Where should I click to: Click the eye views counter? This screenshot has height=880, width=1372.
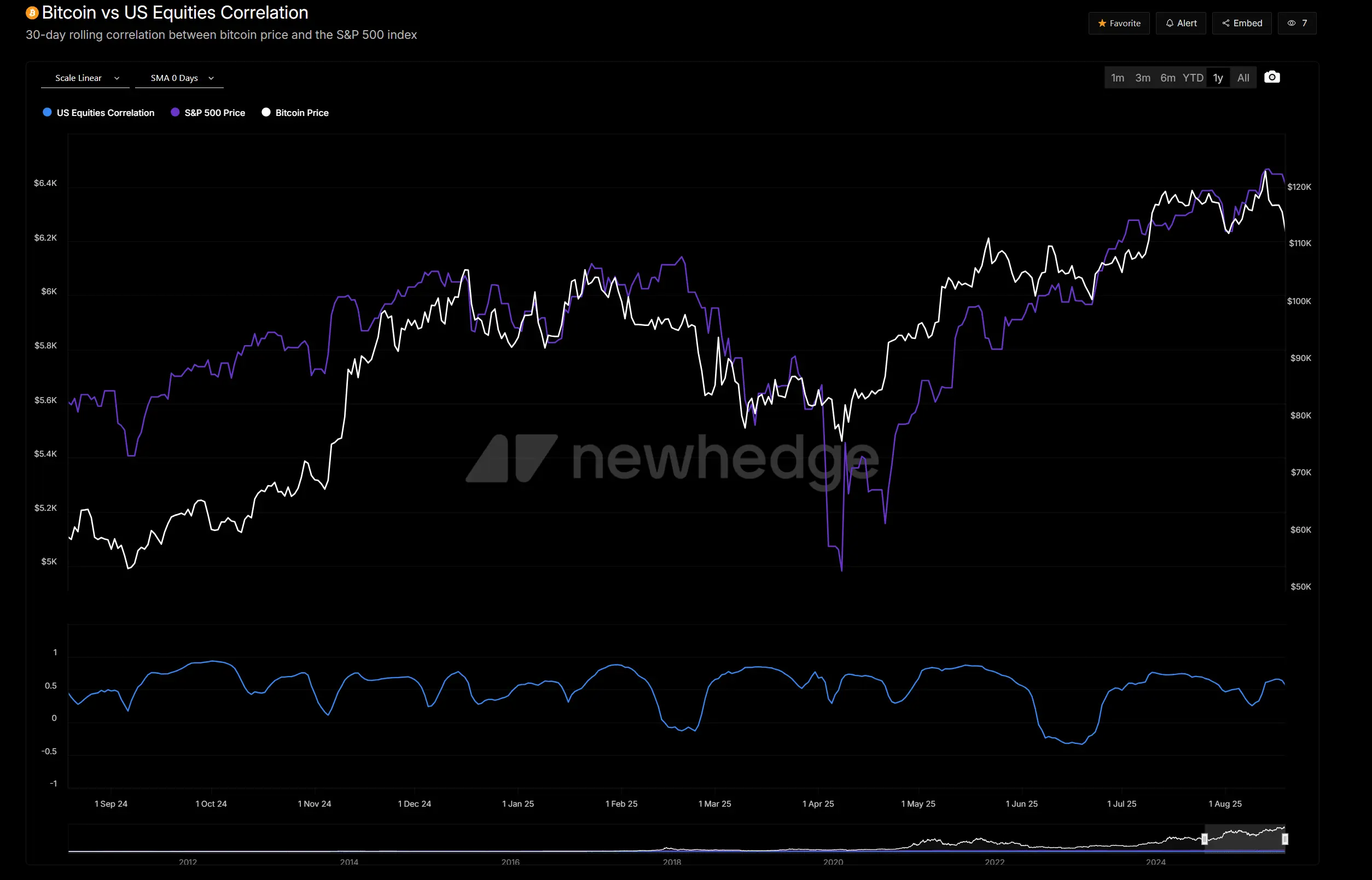[1297, 24]
